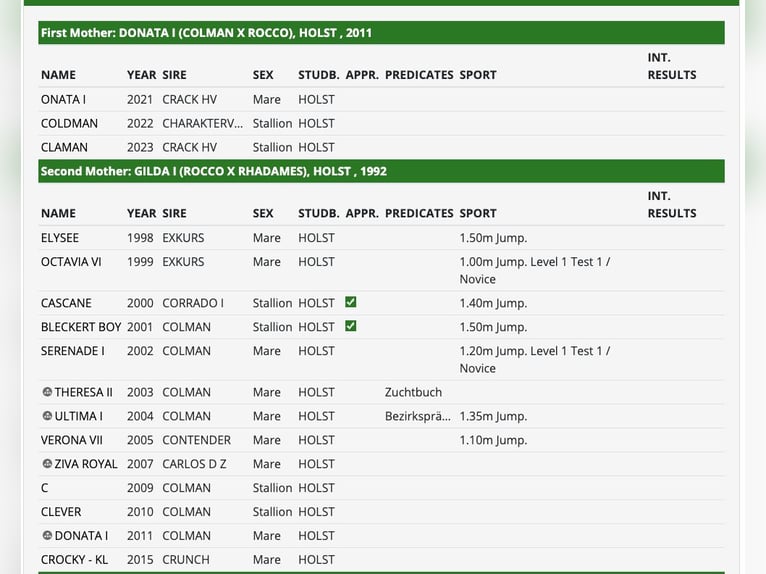Screen dimensions: 766x574
Task: Click the CONTENDER sire for VERONA VII
Action: [x=196, y=440]
